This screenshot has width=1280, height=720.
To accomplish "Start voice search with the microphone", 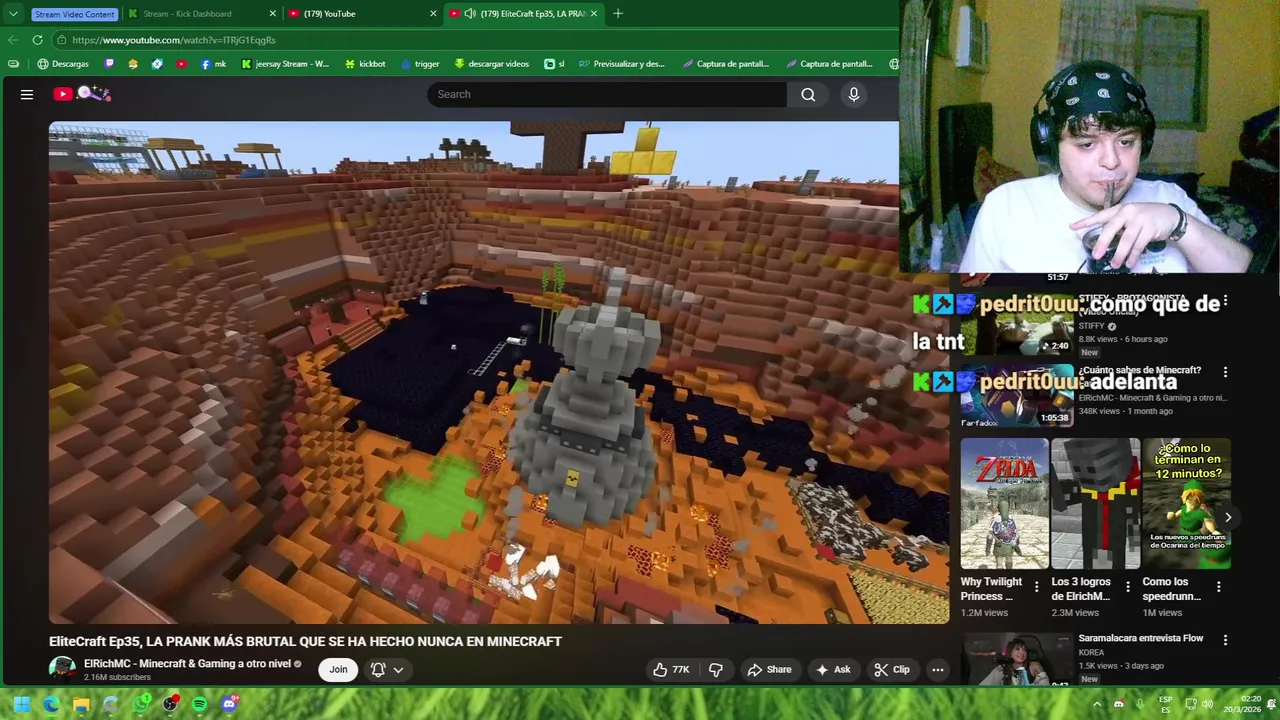I will tap(853, 94).
